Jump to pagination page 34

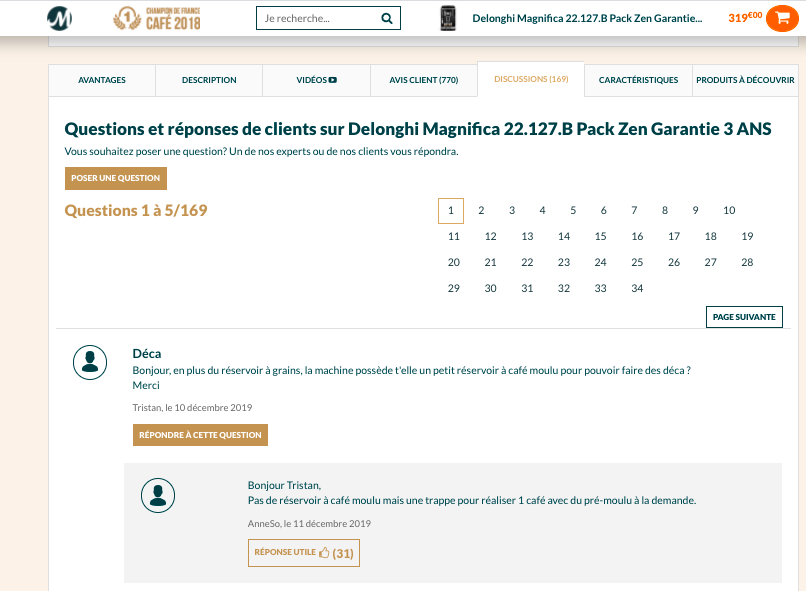coord(637,288)
